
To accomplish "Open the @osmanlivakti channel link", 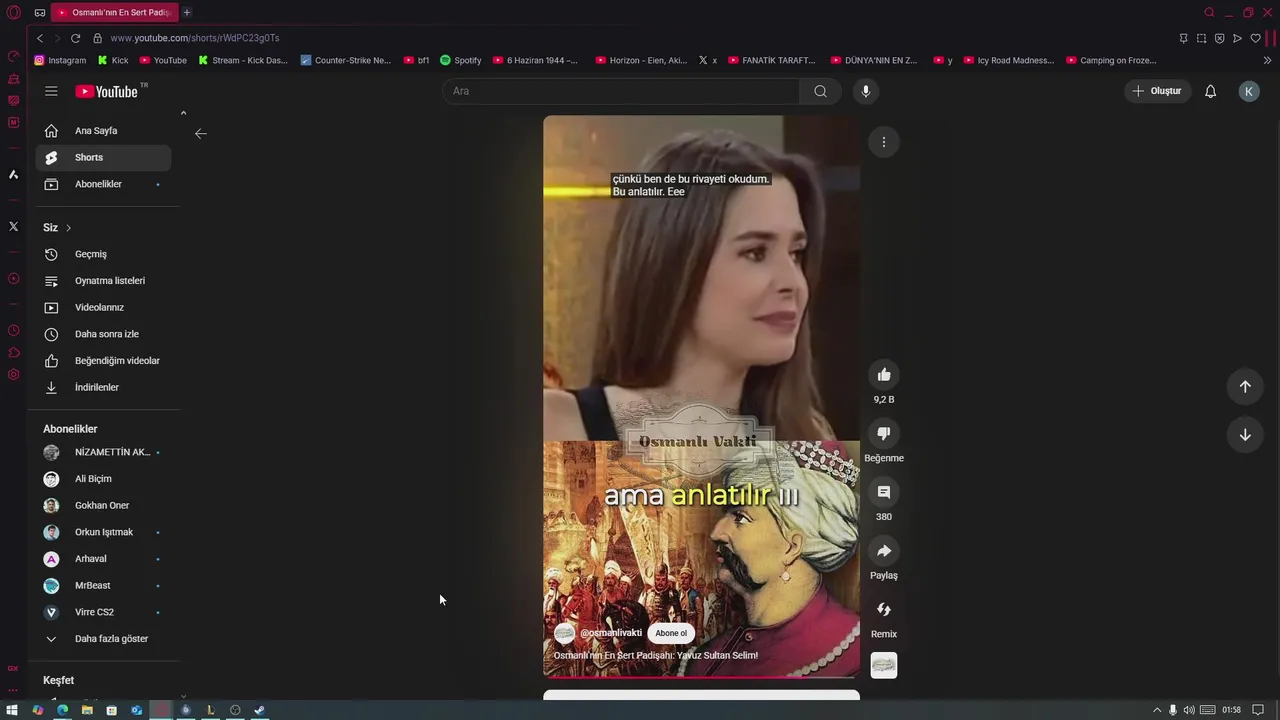I will 611,633.
